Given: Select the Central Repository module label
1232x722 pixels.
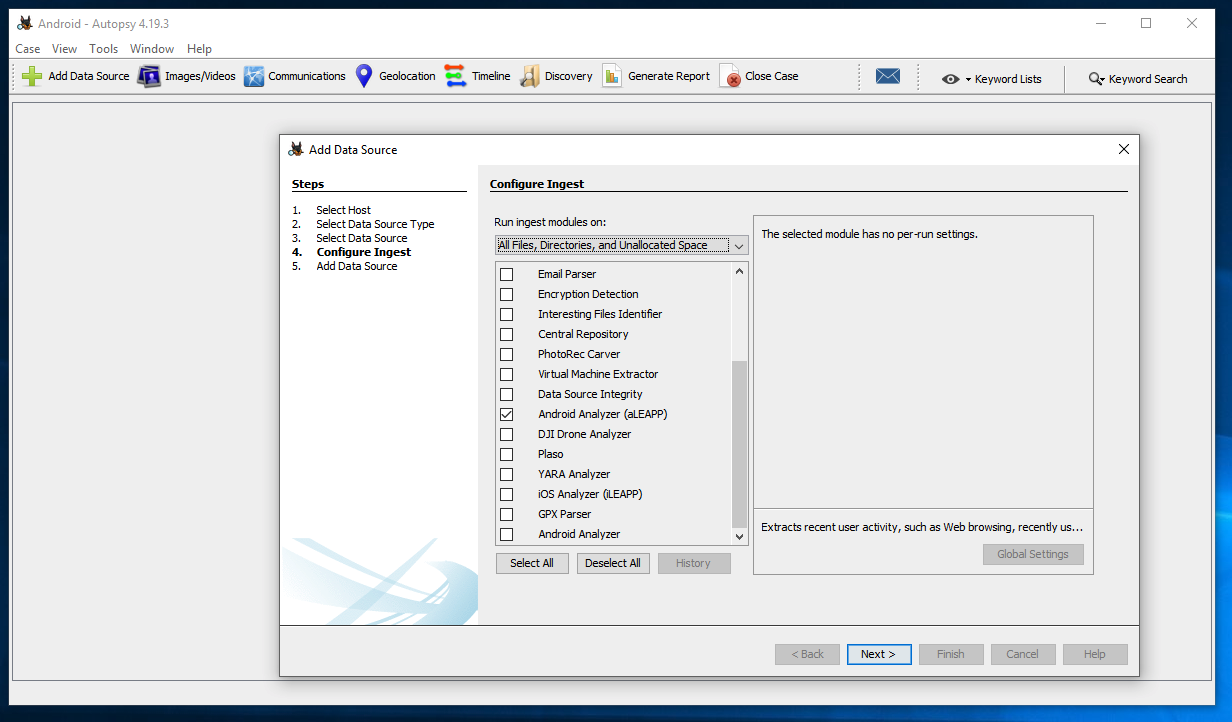Looking at the screenshot, I should tap(583, 334).
